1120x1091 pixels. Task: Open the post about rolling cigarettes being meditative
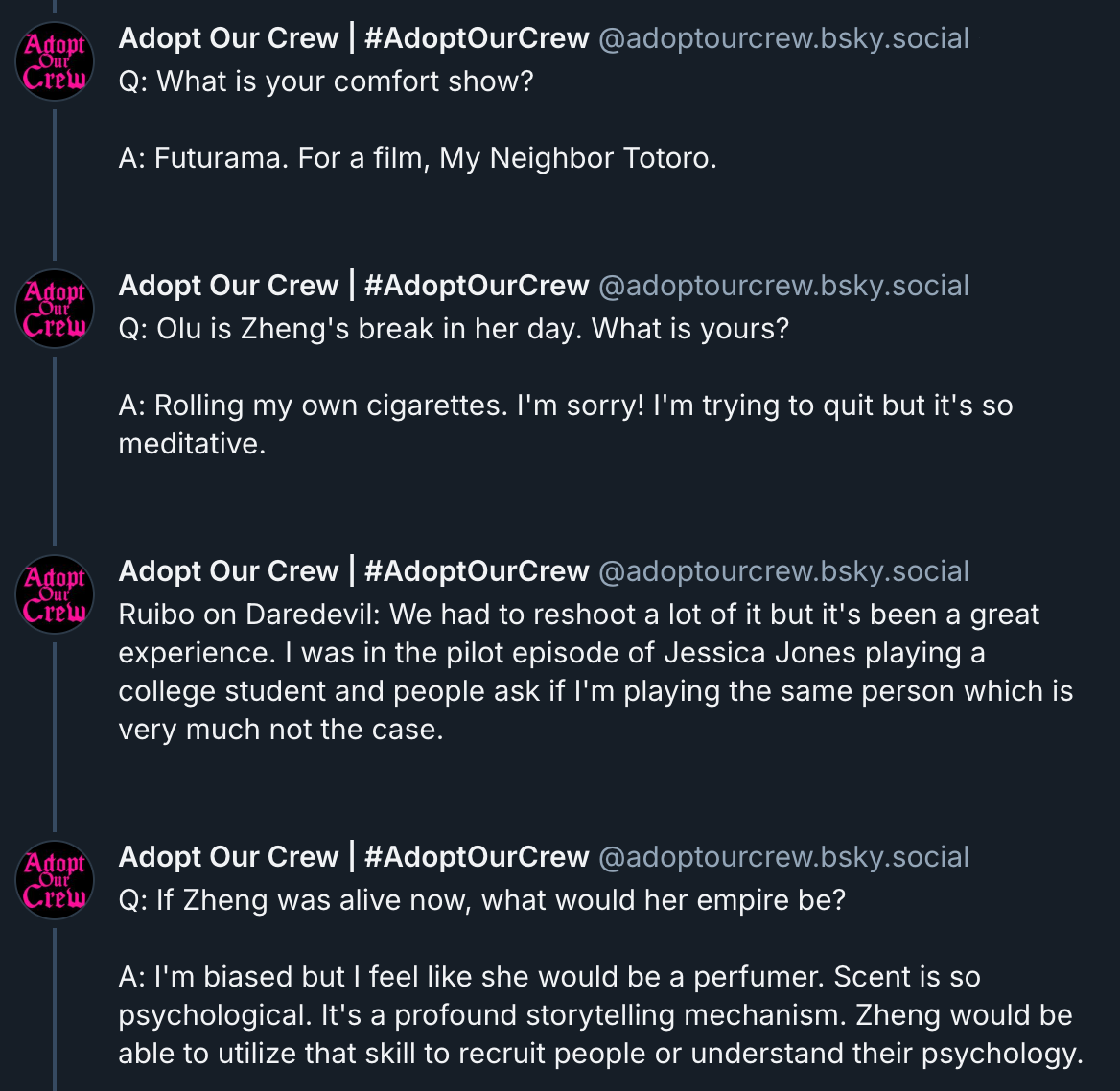(x=566, y=406)
